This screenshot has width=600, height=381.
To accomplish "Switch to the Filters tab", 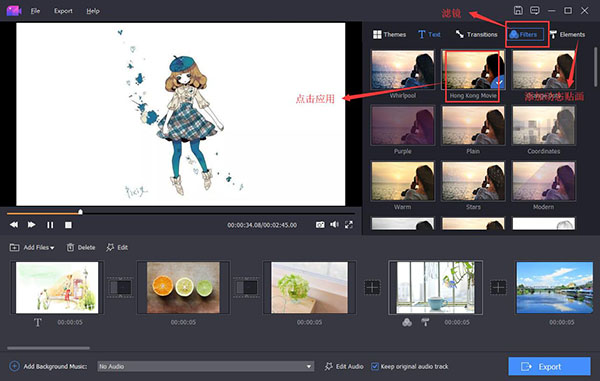I will point(526,34).
